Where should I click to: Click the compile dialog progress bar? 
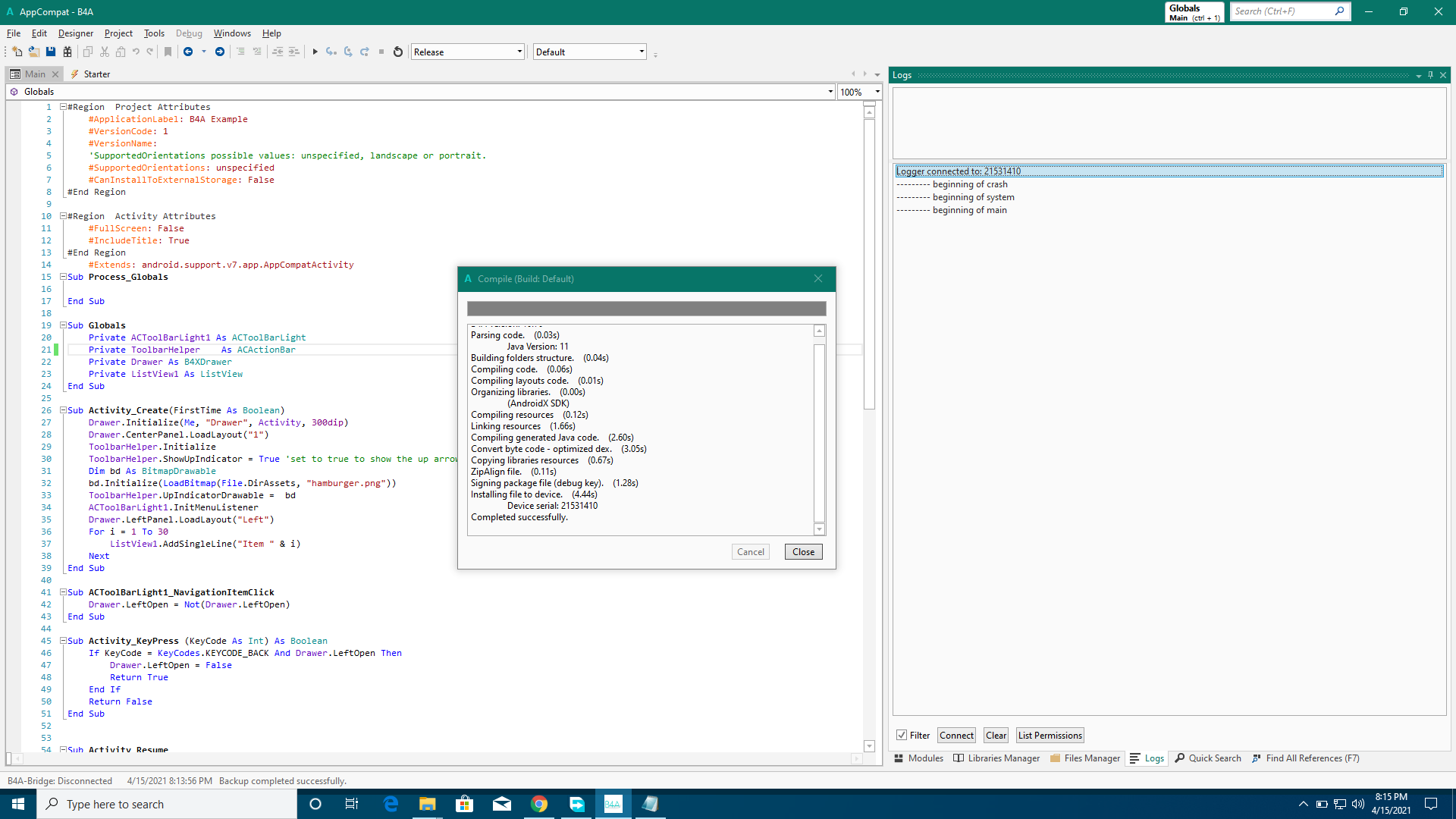pos(646,309)
